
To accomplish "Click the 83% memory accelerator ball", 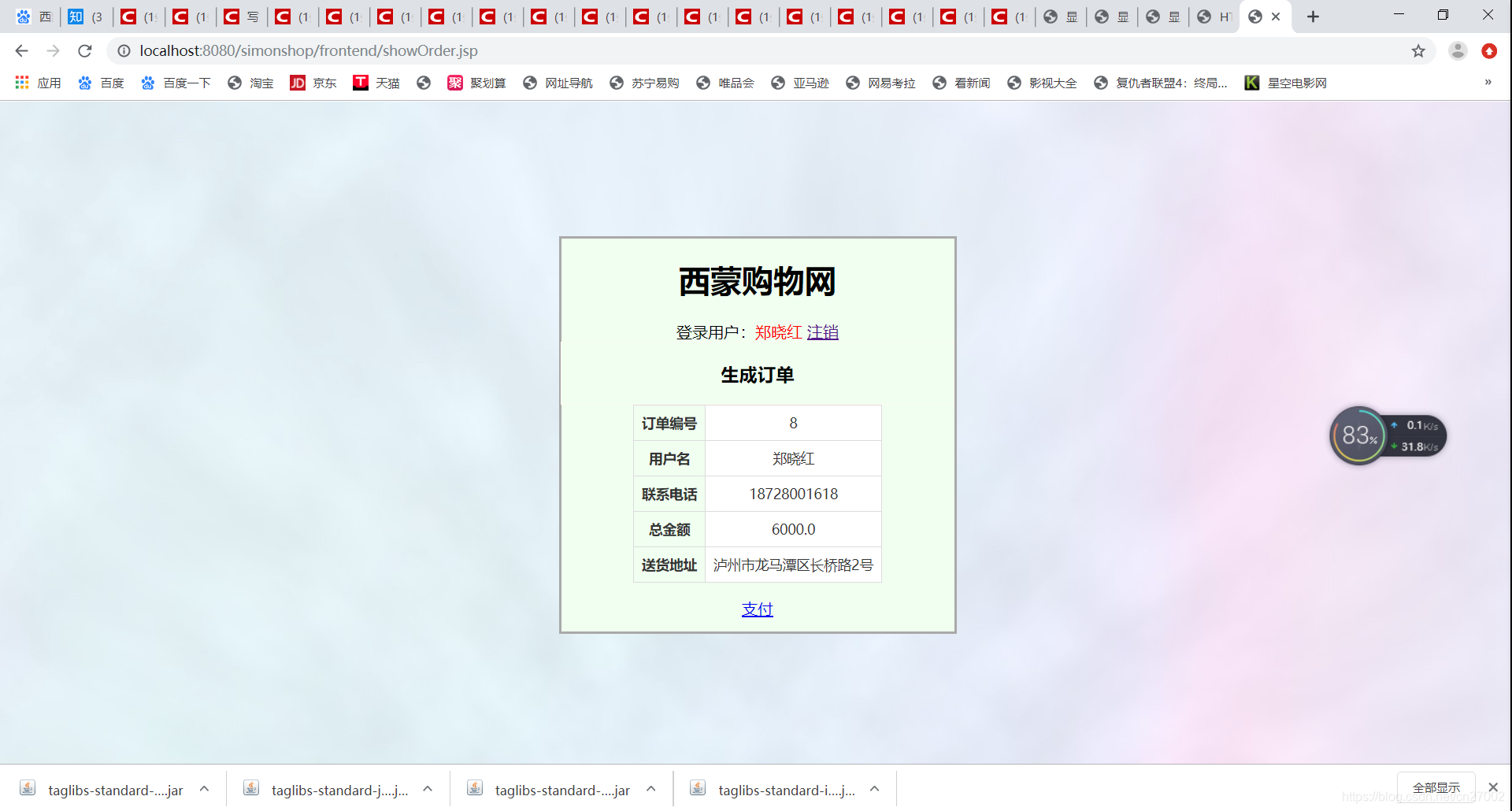I will click(1358, 435).
